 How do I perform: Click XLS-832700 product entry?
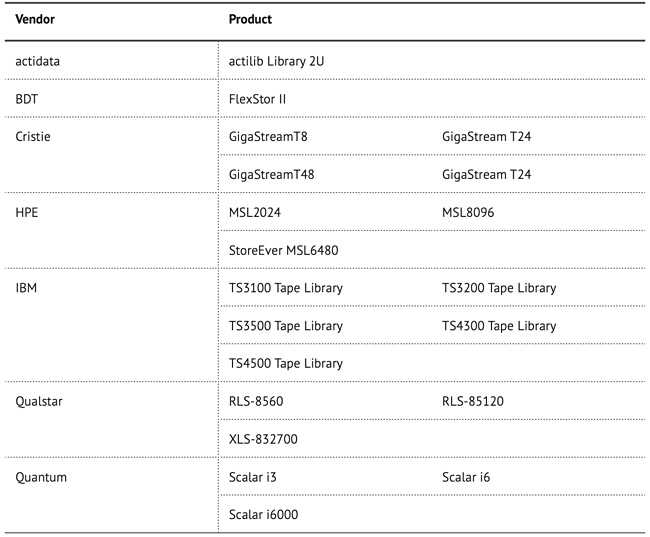[264, 439]
